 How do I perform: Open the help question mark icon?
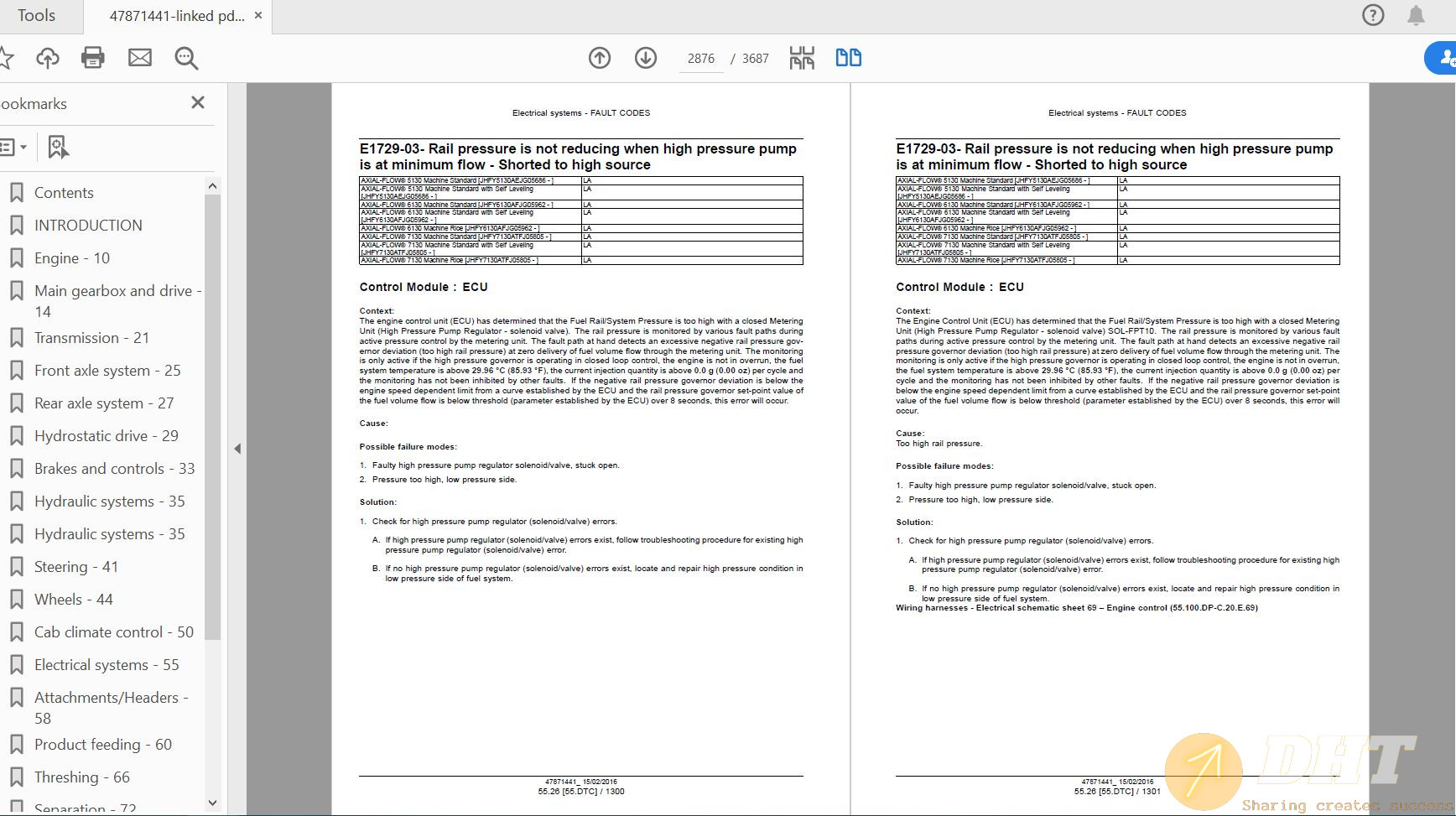[x=1373, y=15]
